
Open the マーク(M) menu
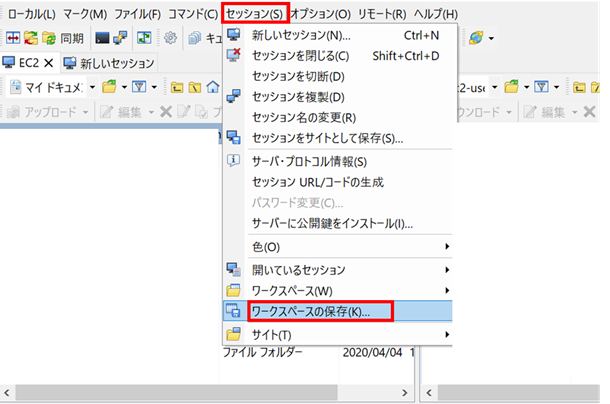point(85,14)
